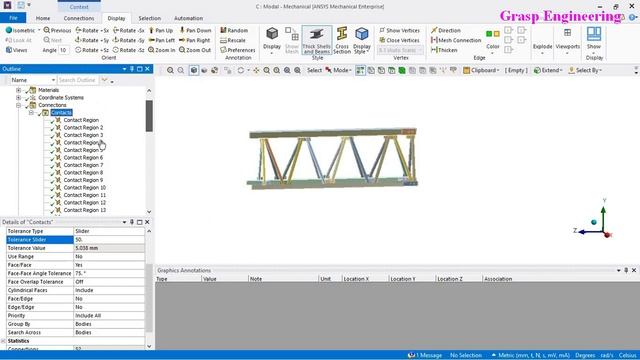Toggle the green body selection filter
This screenshot has width=640, height=360.
(x=402, y=70)
